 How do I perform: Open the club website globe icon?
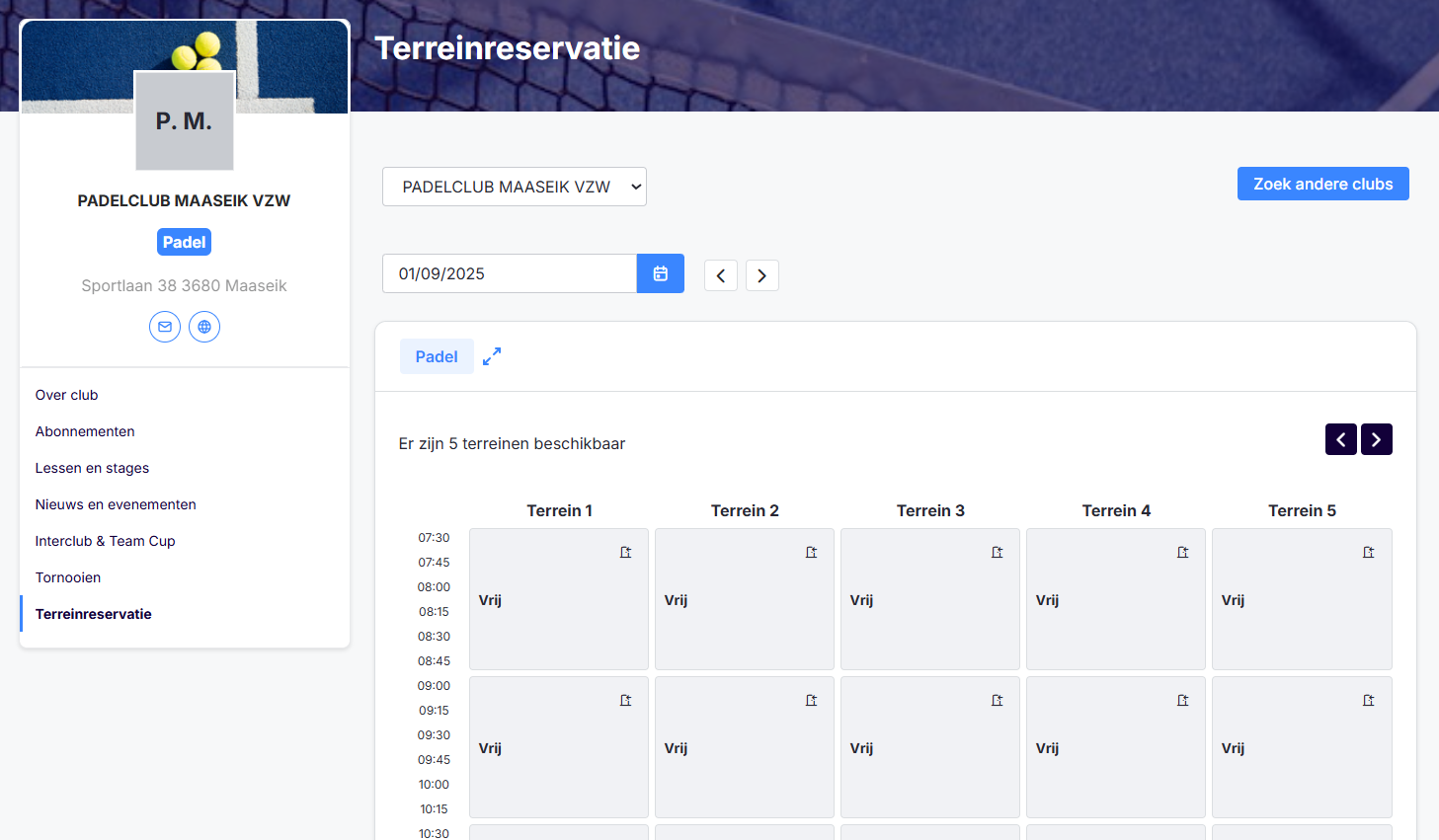204,327
